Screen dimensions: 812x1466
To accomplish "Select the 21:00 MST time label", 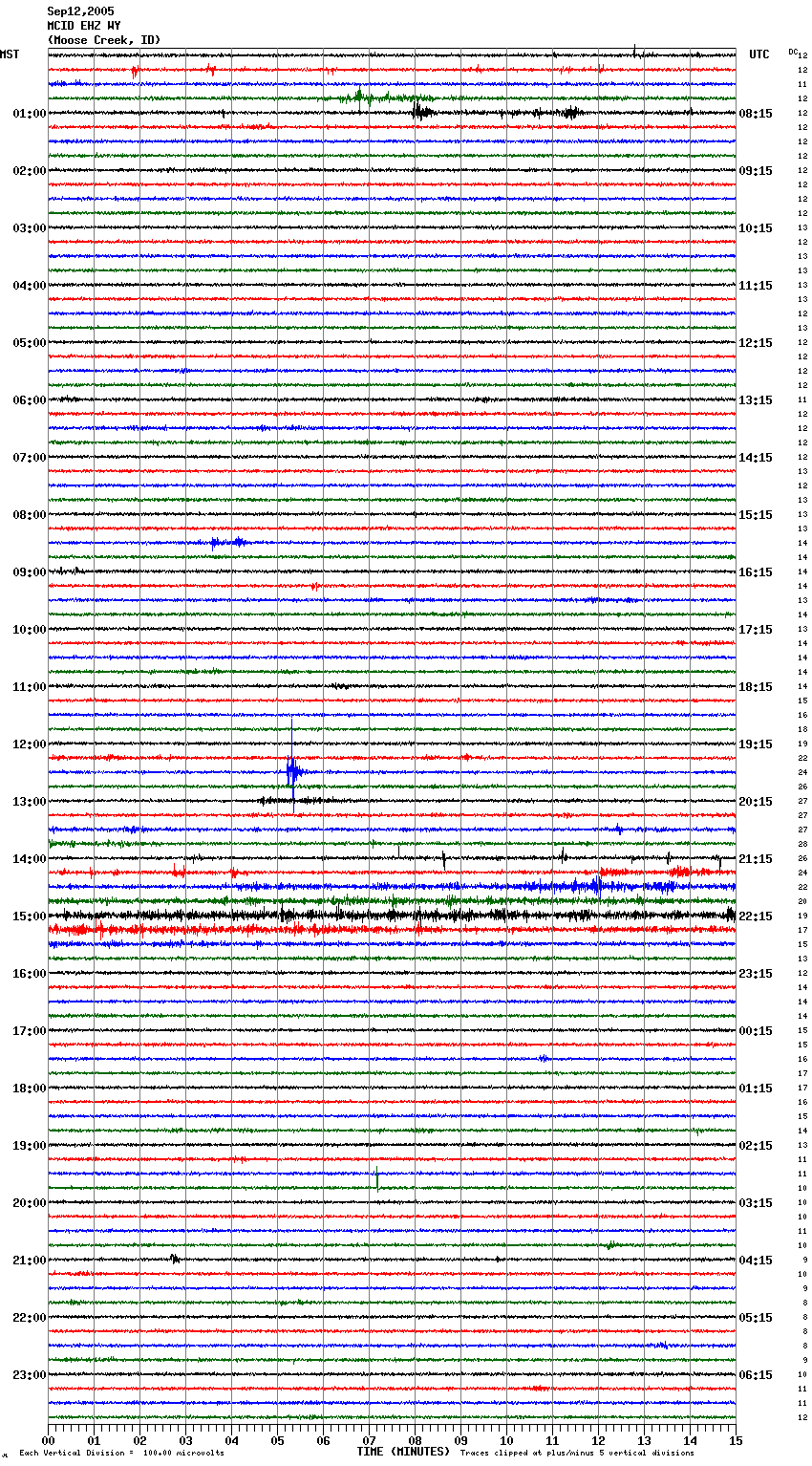I will pos(30,1261).
